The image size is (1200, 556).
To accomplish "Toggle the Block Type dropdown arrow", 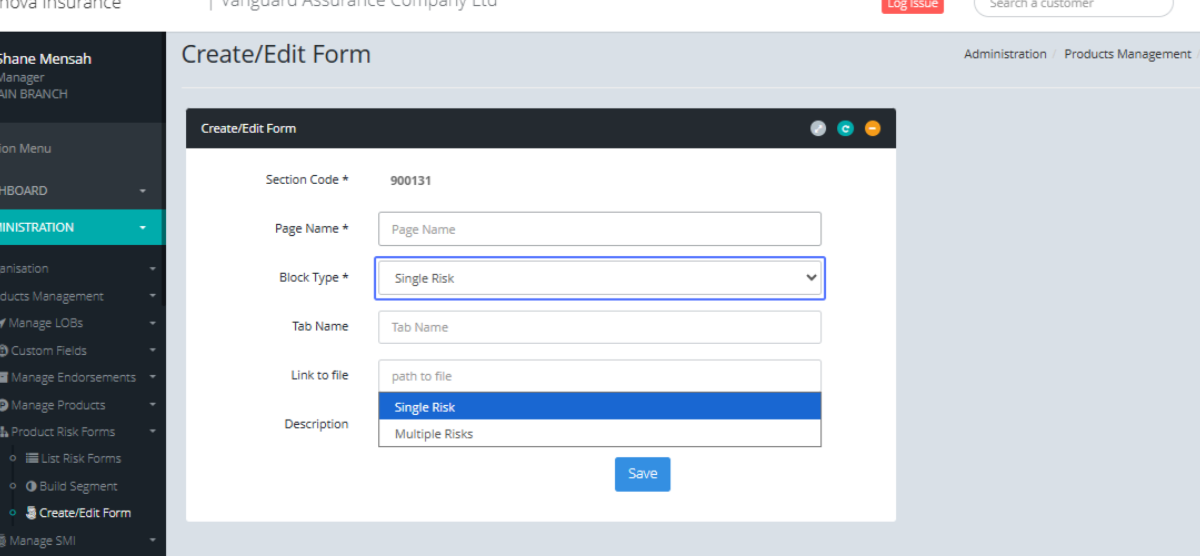I will click(810, 278).
